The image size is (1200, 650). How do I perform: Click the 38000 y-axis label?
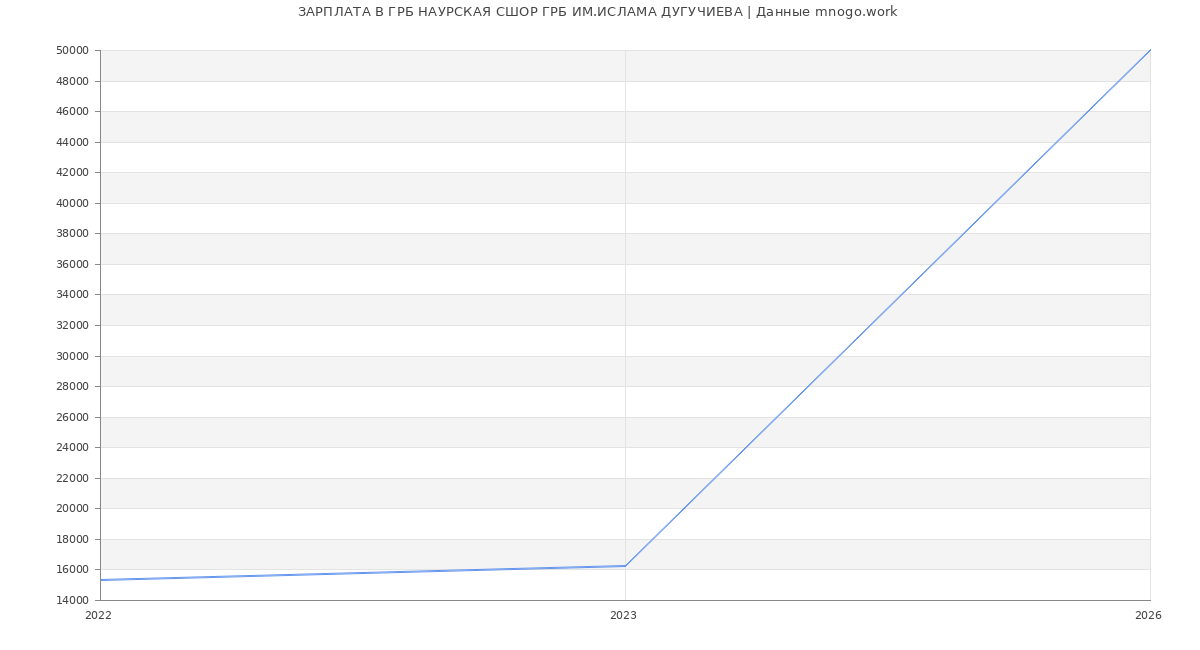[x=73, y=234]
